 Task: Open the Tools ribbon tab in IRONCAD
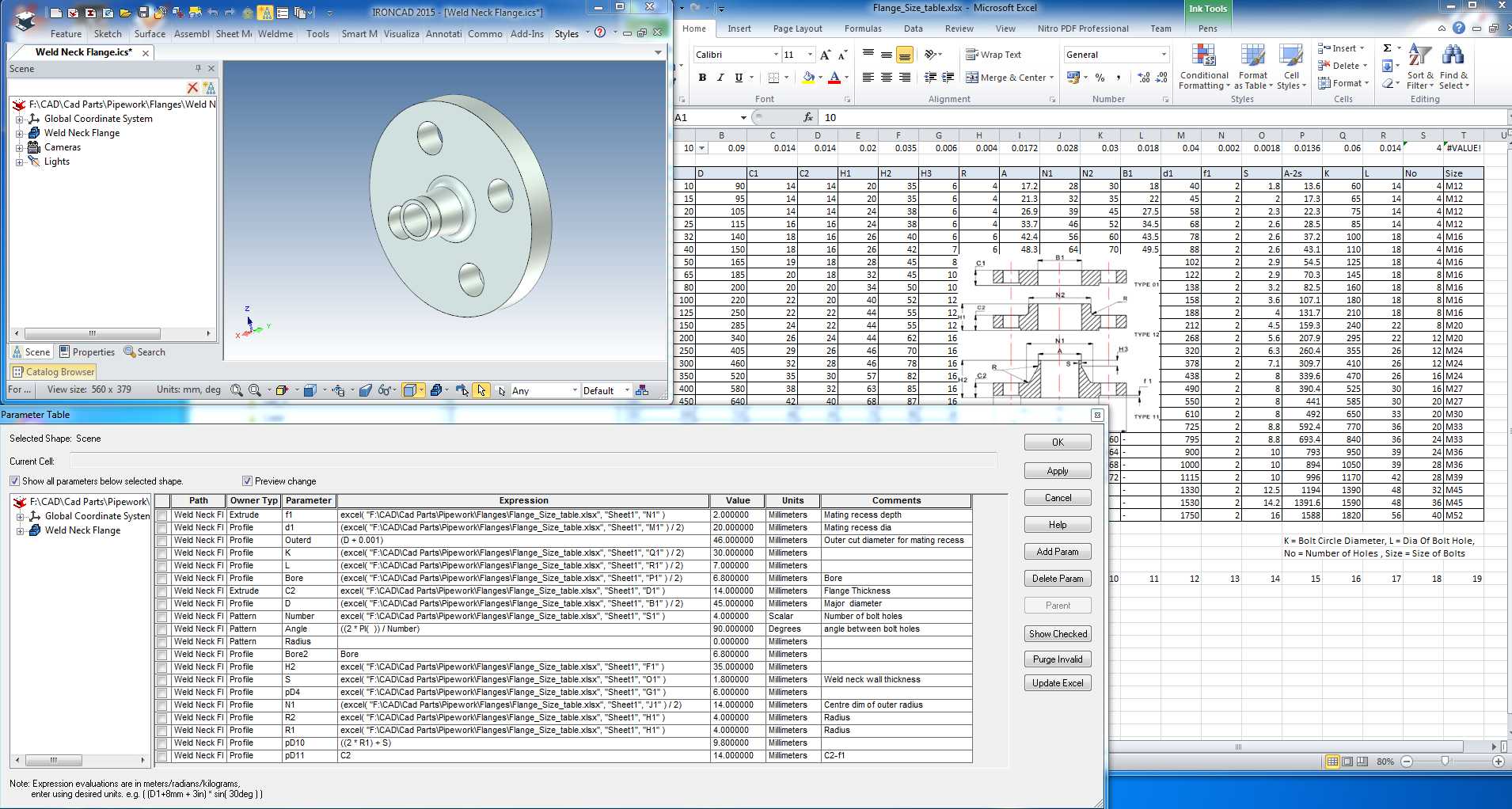pos(317,34)
